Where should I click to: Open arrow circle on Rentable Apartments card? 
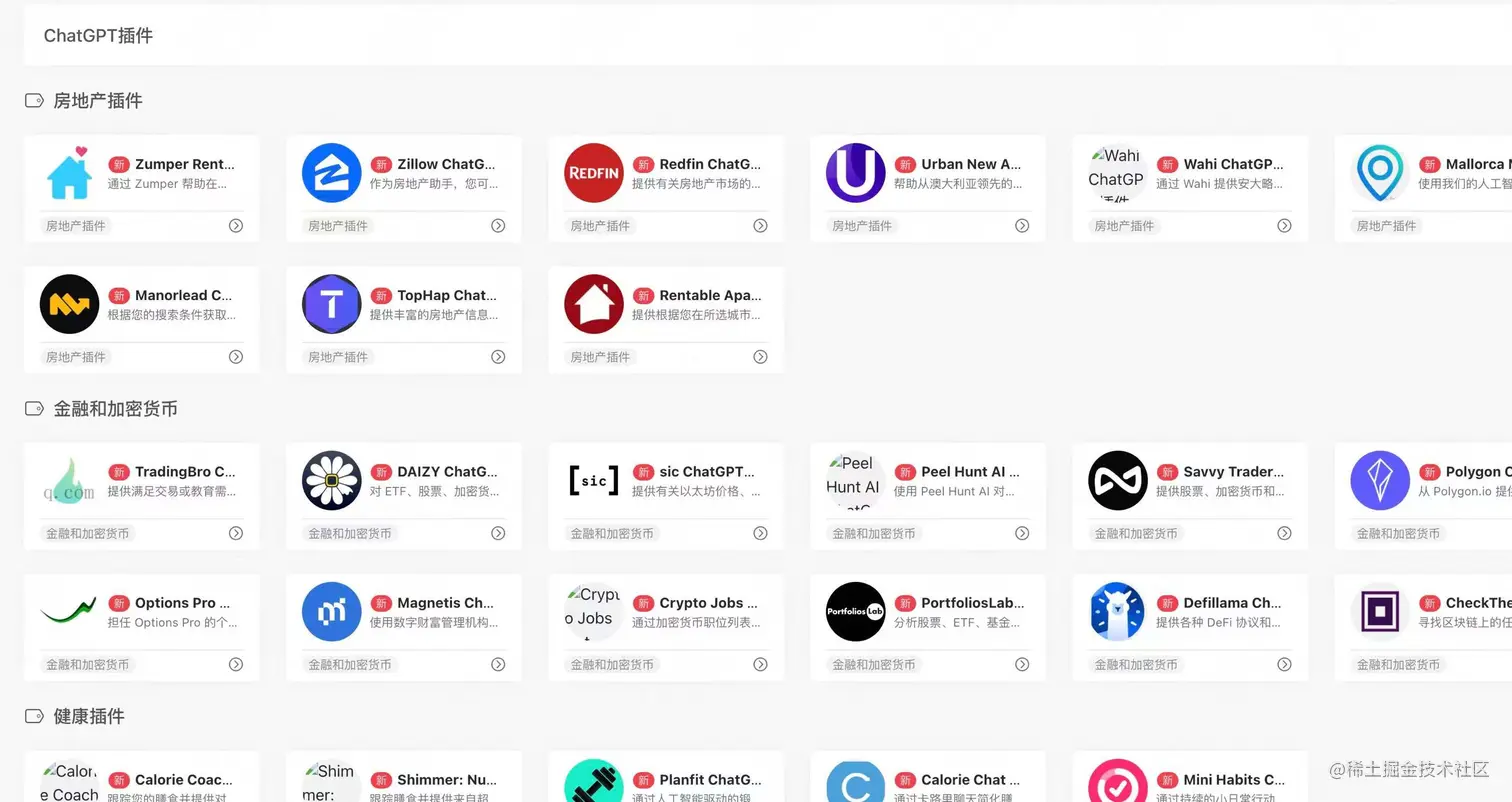pyautogui.click(x=760, y=357)
